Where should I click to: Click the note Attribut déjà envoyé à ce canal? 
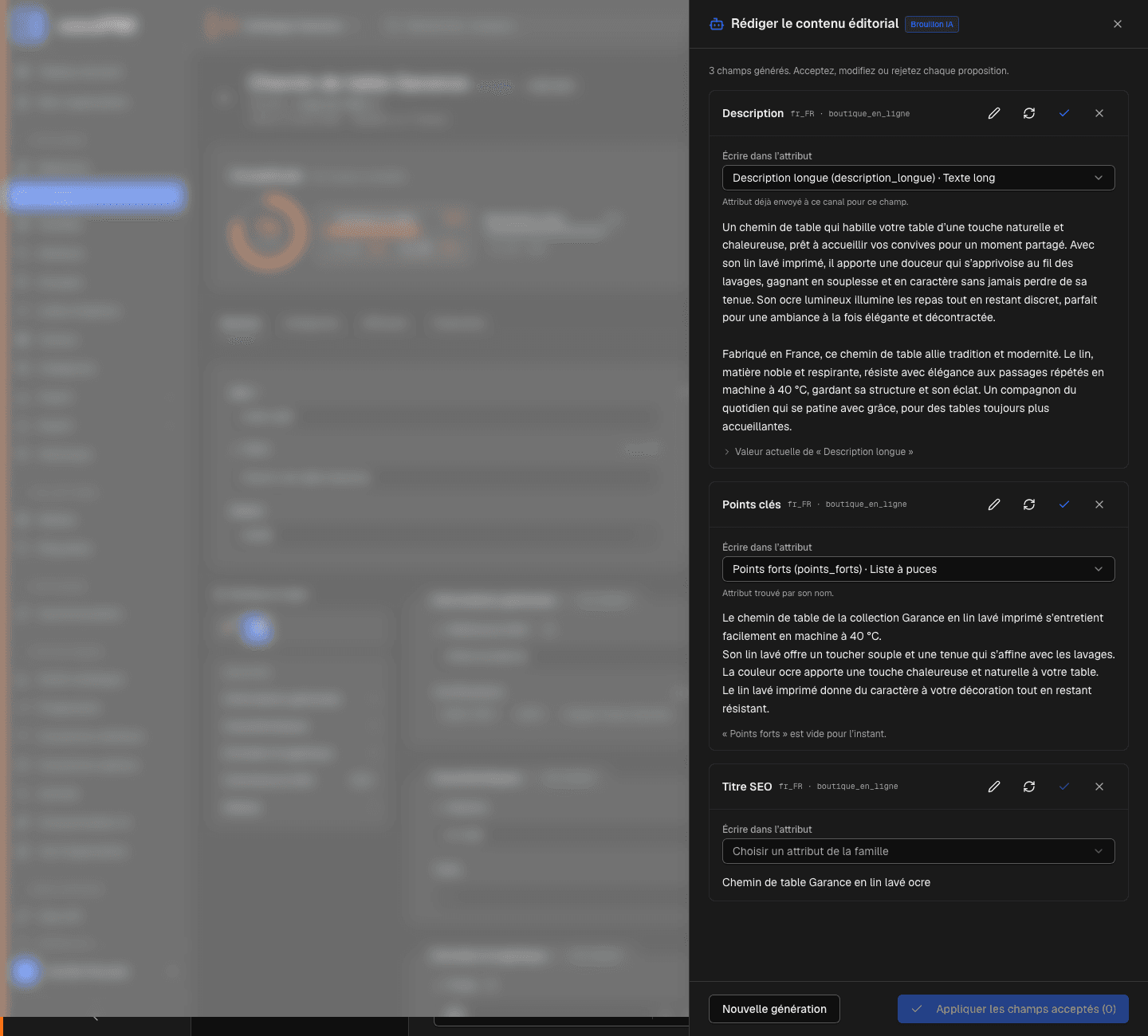[x=815, y=202]
